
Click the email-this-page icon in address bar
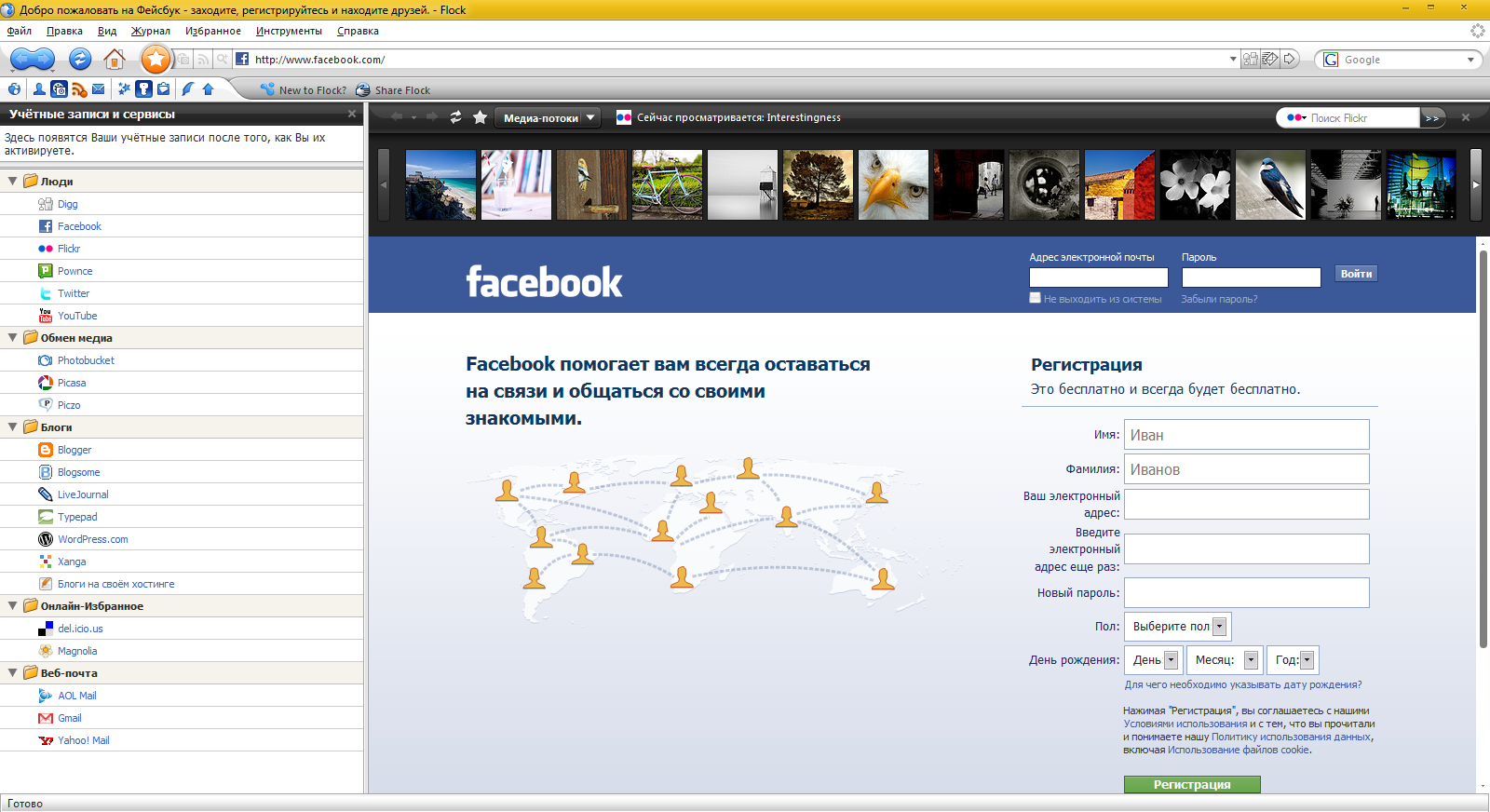click(x=1269, y=60)
